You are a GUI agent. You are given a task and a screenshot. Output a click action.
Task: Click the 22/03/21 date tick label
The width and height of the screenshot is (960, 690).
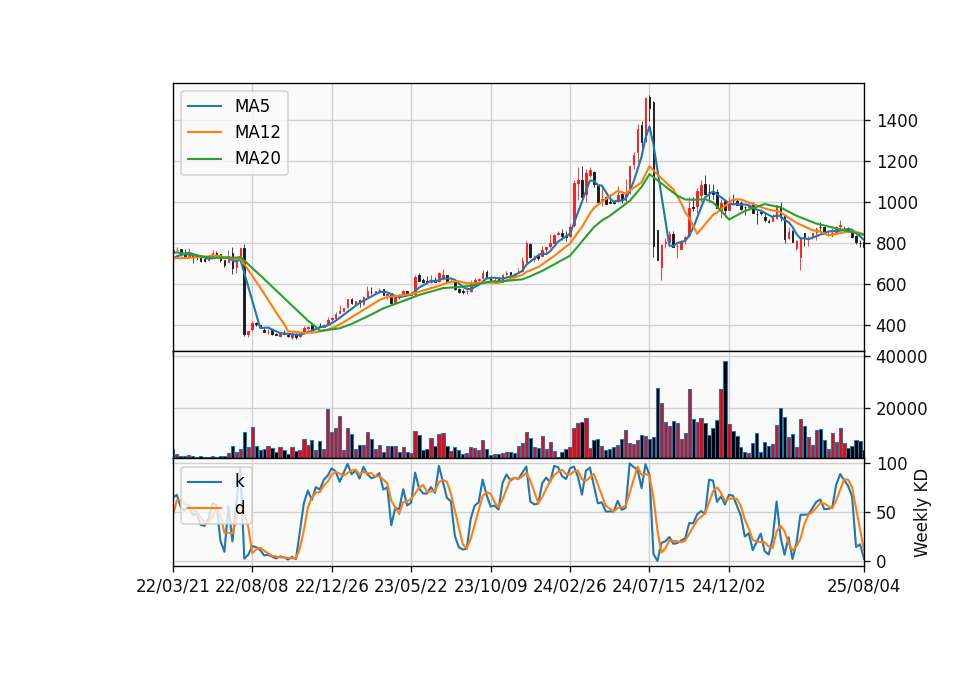[x=173, y=586]
